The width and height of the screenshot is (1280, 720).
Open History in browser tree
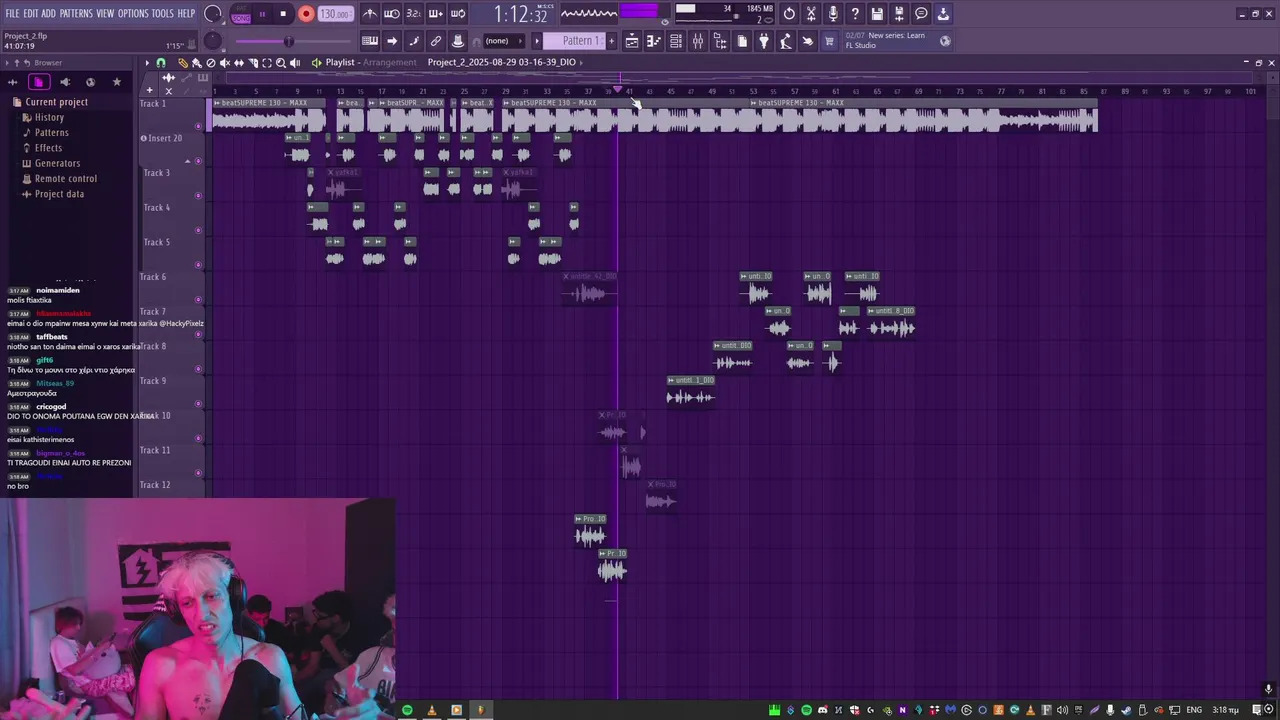coord(49,117)
